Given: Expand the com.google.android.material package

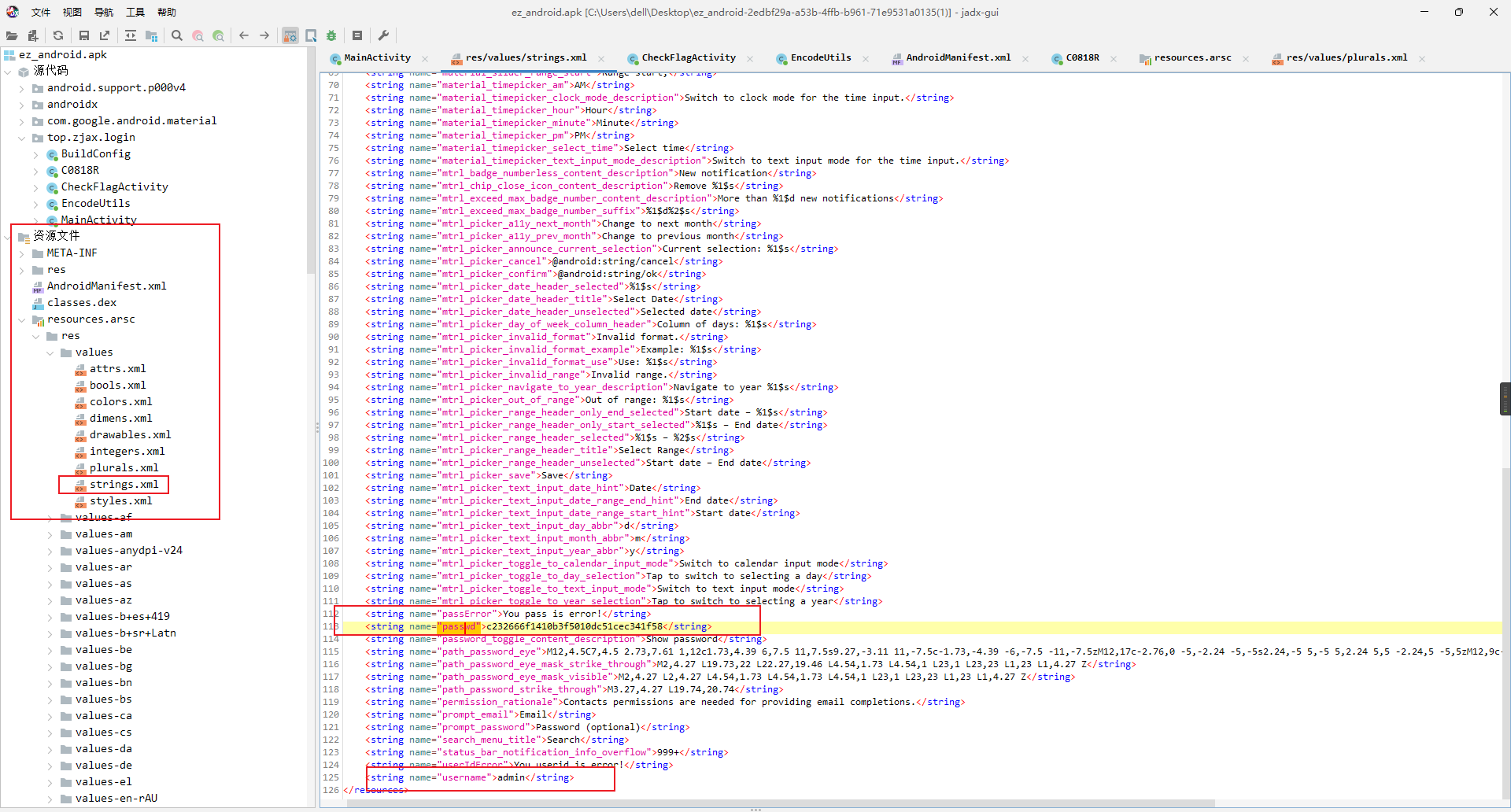Looking at the screenshot, I should (x=22, y=121).
